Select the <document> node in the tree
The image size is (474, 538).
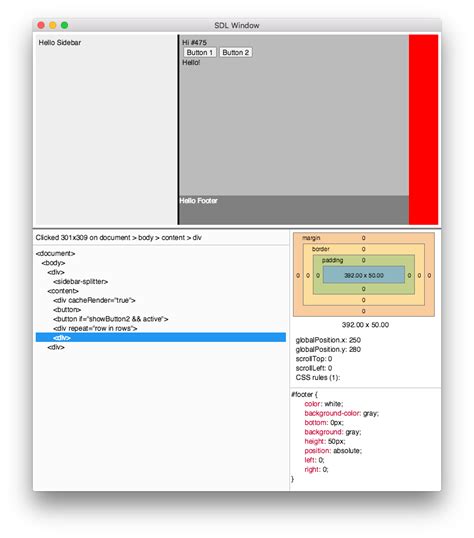[x=55, y=254]
